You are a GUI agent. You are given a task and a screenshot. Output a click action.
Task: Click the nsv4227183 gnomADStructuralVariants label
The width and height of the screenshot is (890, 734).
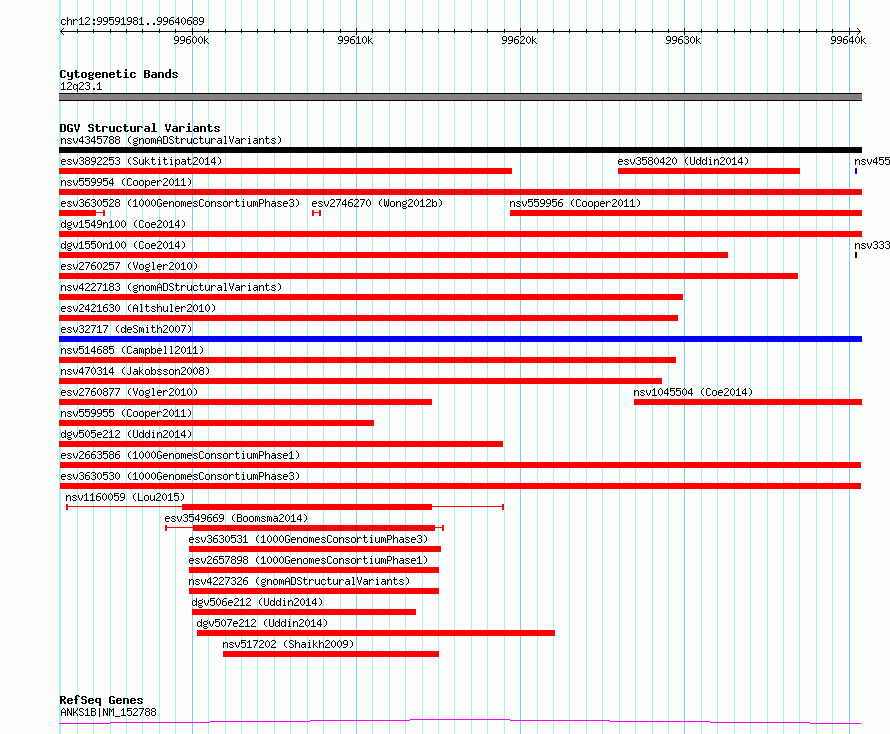pos(171,287)
